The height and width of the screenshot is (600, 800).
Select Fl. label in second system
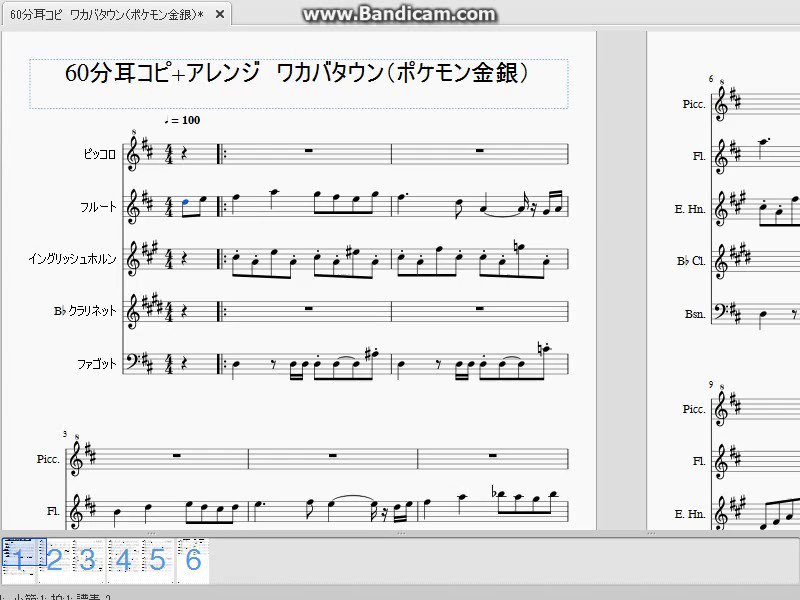(x=53, y=511)
